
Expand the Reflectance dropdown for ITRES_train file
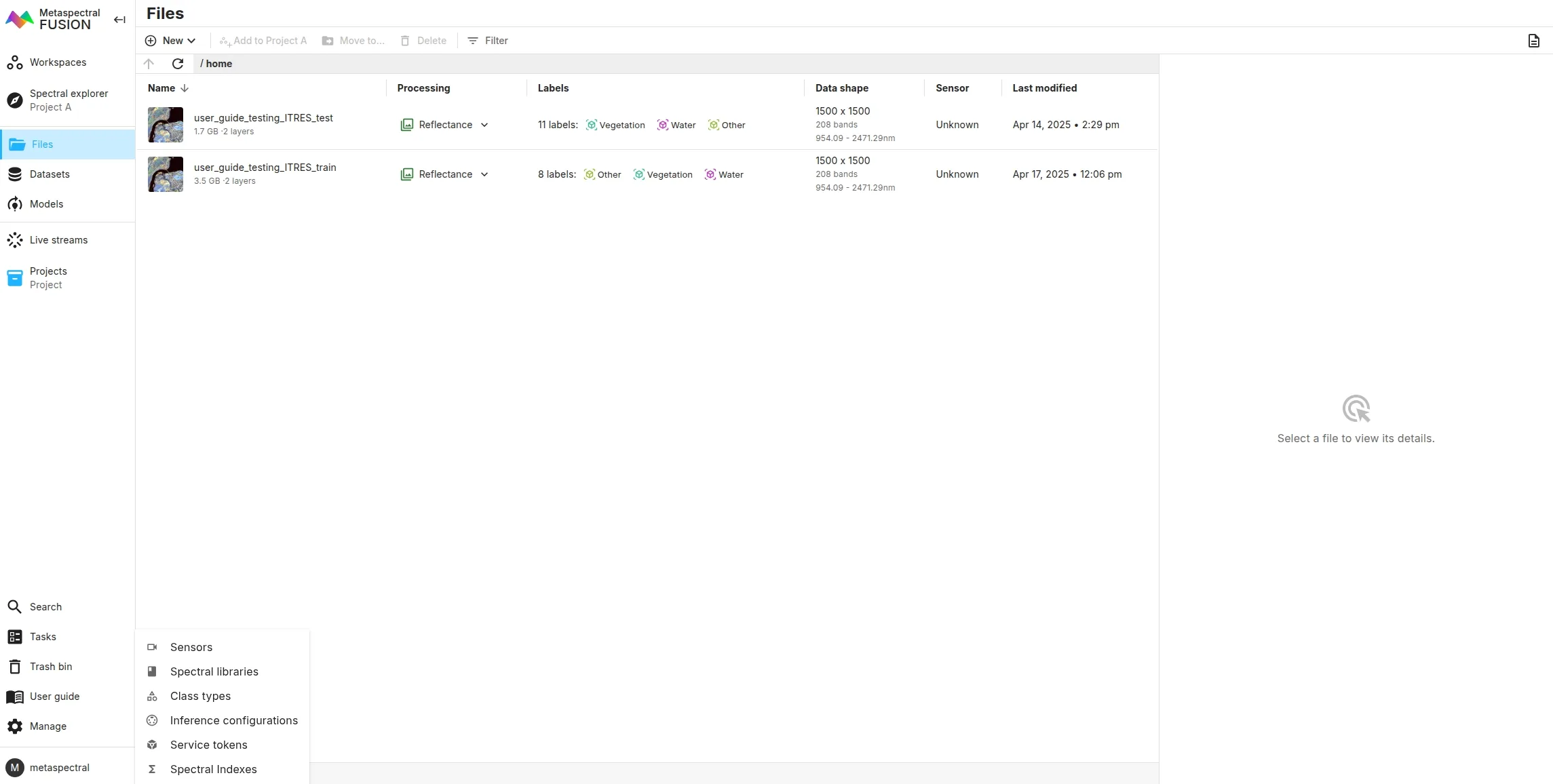(x=484, y=174)
